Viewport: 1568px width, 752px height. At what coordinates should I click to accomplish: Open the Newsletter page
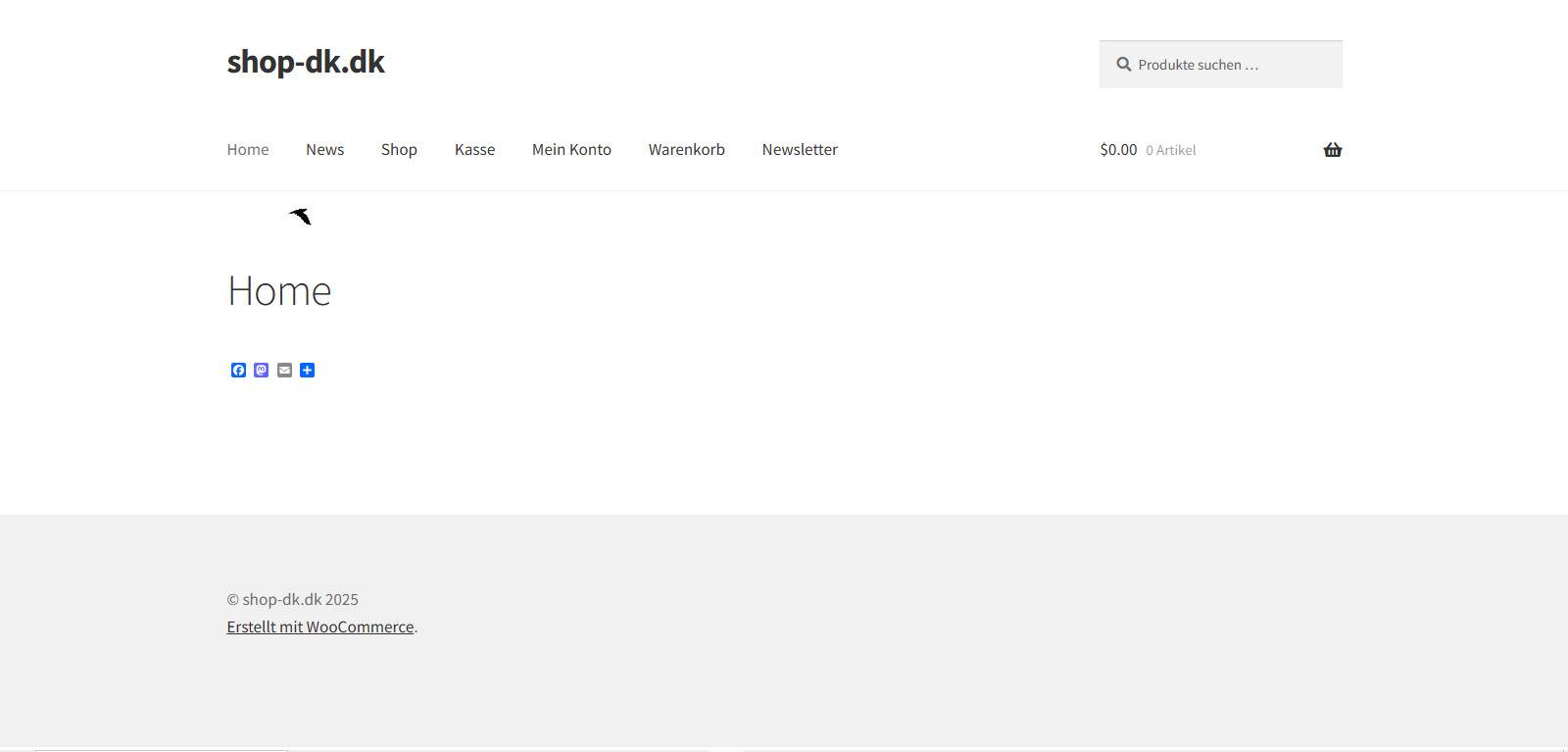[800, 150]
